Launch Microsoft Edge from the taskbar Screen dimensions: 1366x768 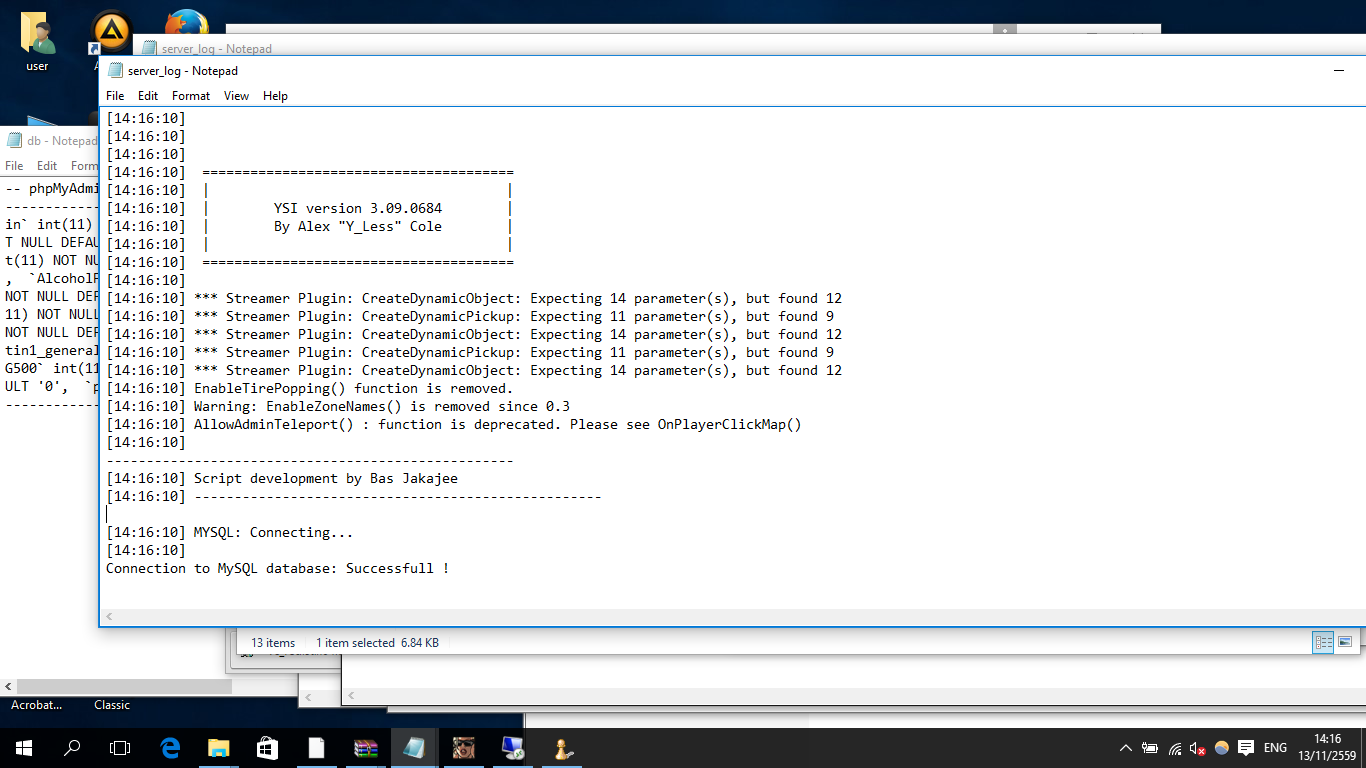tap(170, 747)
